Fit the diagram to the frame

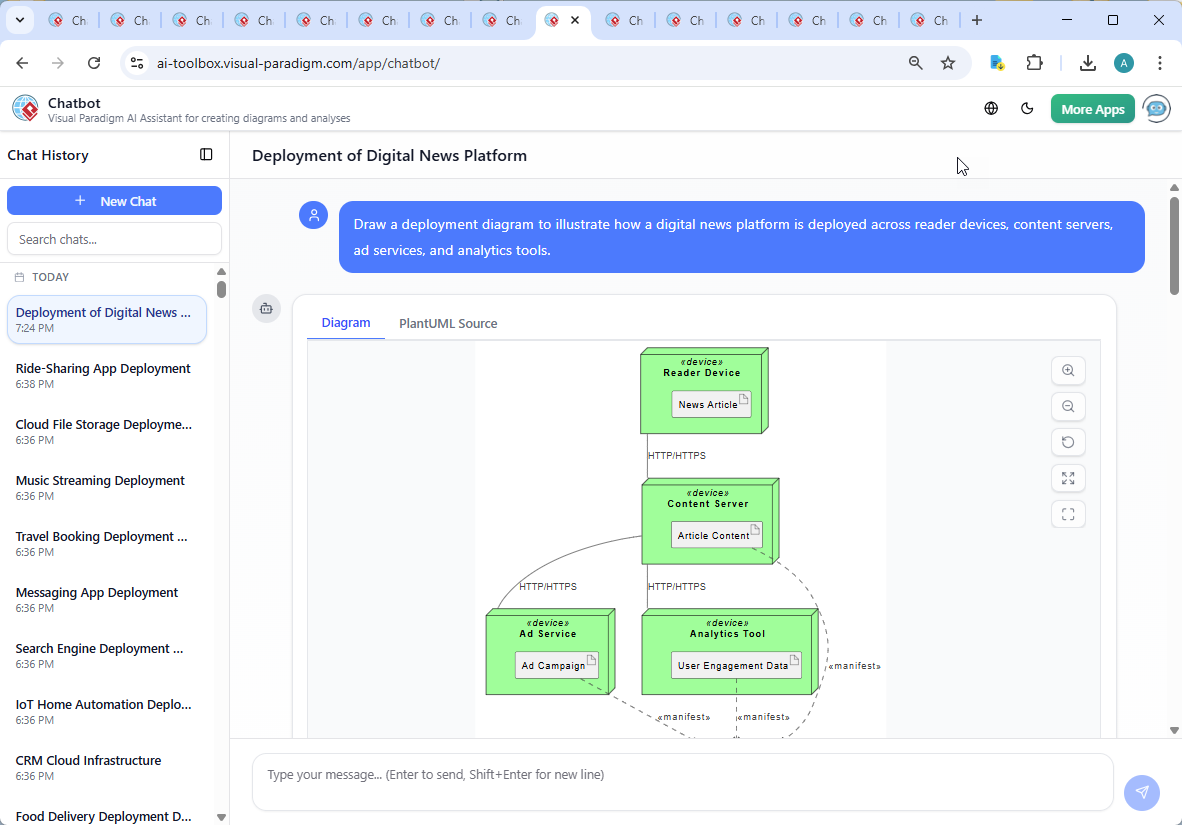(1068, 514)
